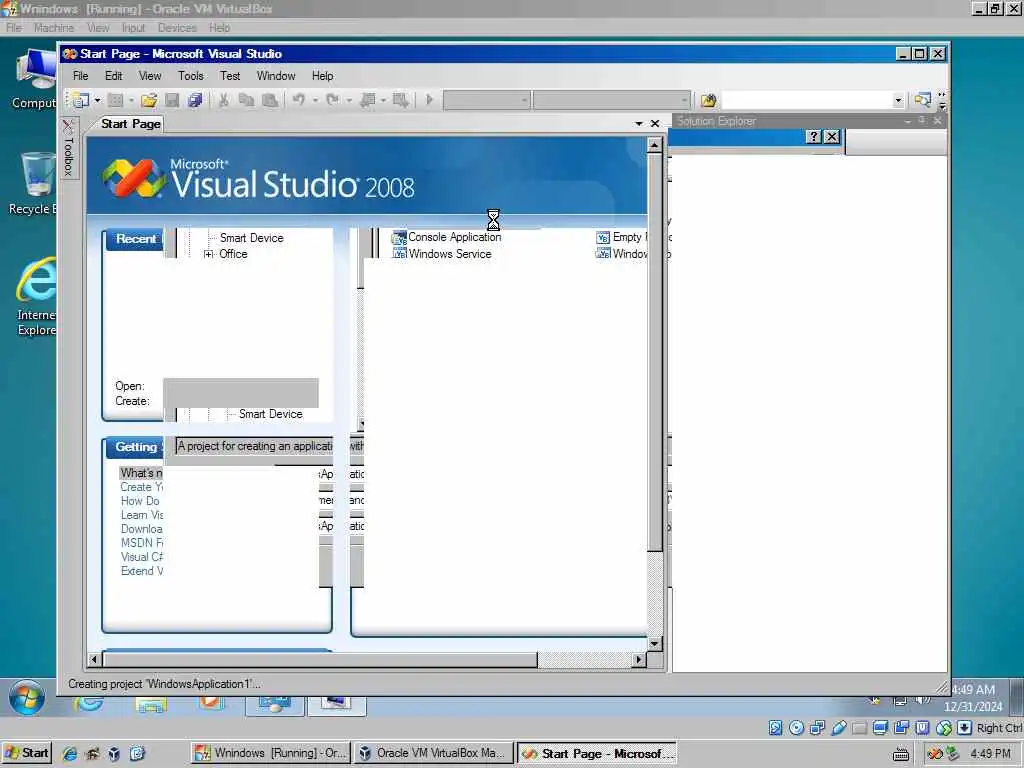
Task: Open the VirtualBox Machine menu
Action: tap(54, 28)
